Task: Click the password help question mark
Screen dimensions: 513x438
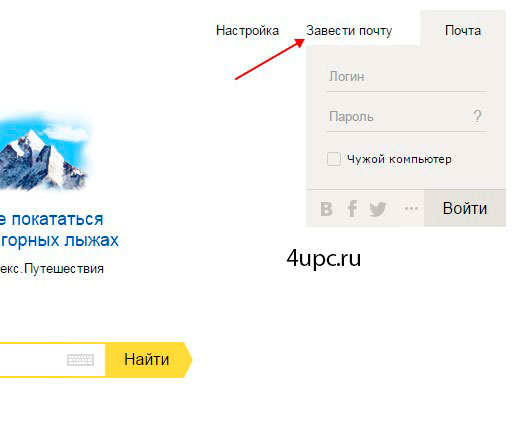Action: [477, 116]
